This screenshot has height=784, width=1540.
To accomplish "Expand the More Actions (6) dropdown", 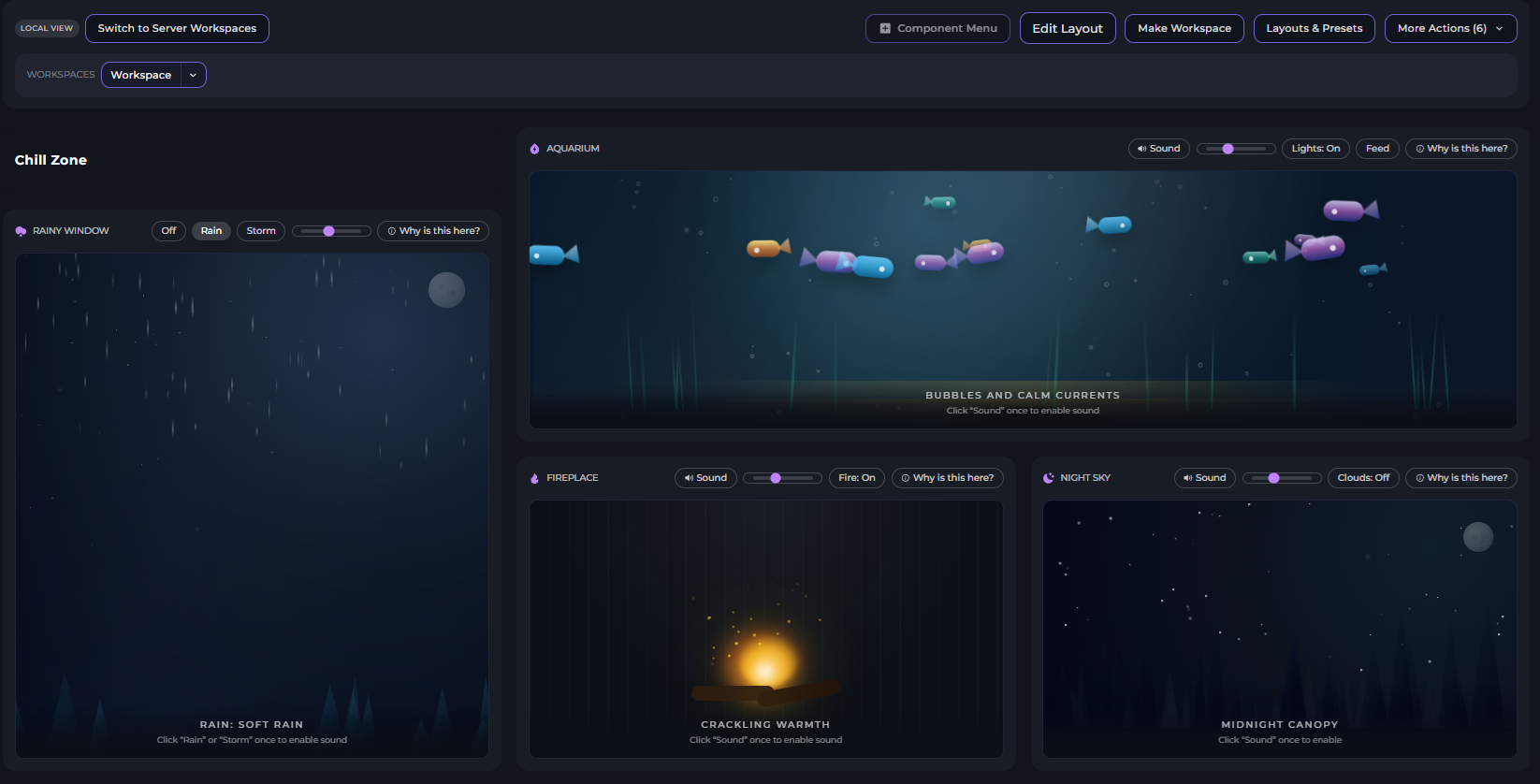I will click(1450, 28).
